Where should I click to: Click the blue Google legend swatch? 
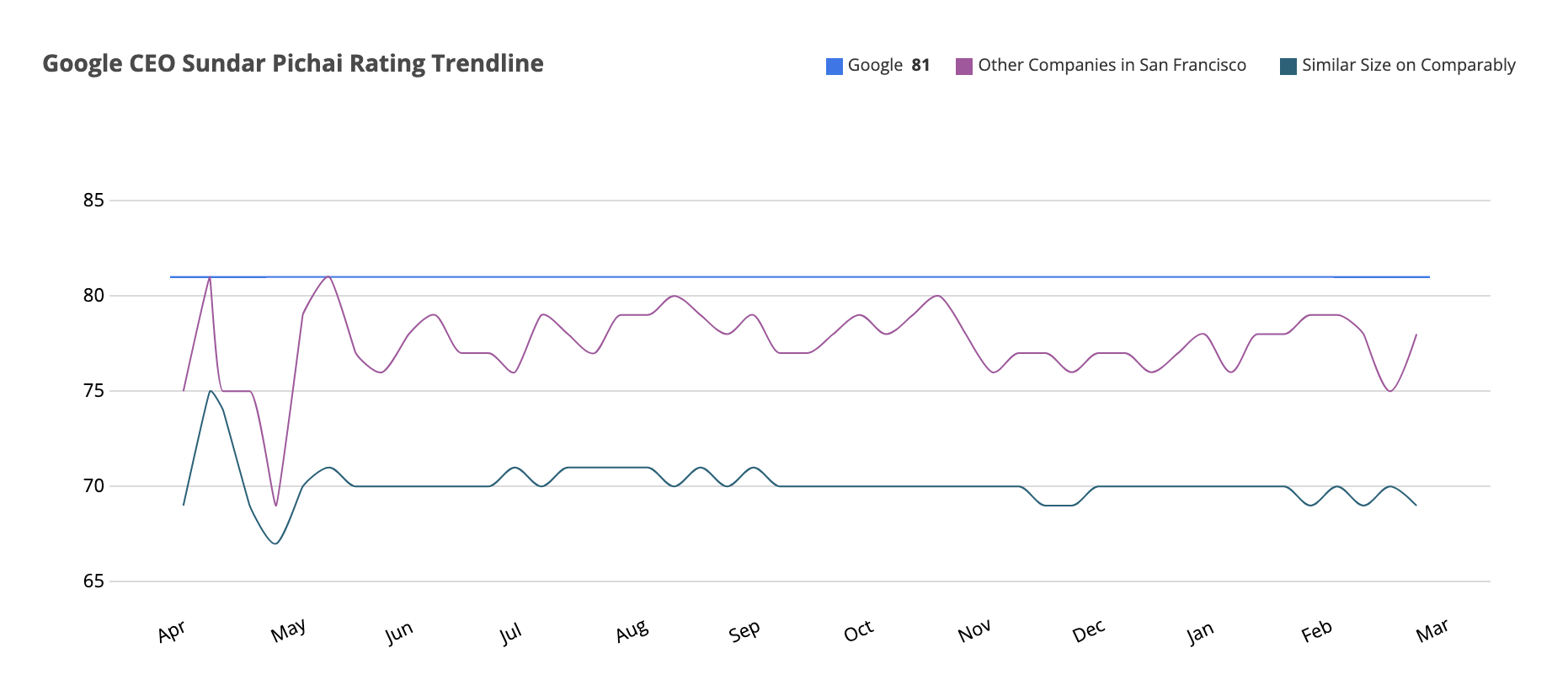(834, 67)
